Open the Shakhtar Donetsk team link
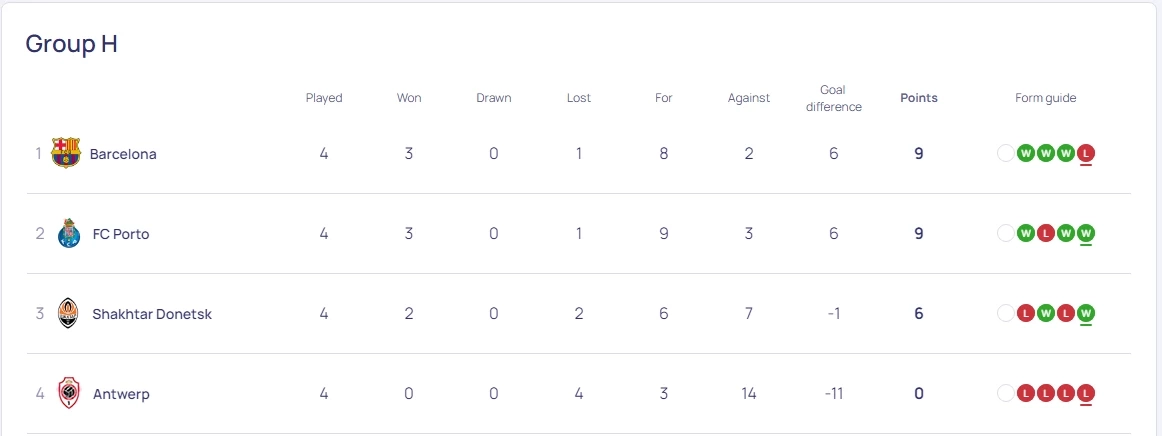1162x436 pixels. (152, 314)
